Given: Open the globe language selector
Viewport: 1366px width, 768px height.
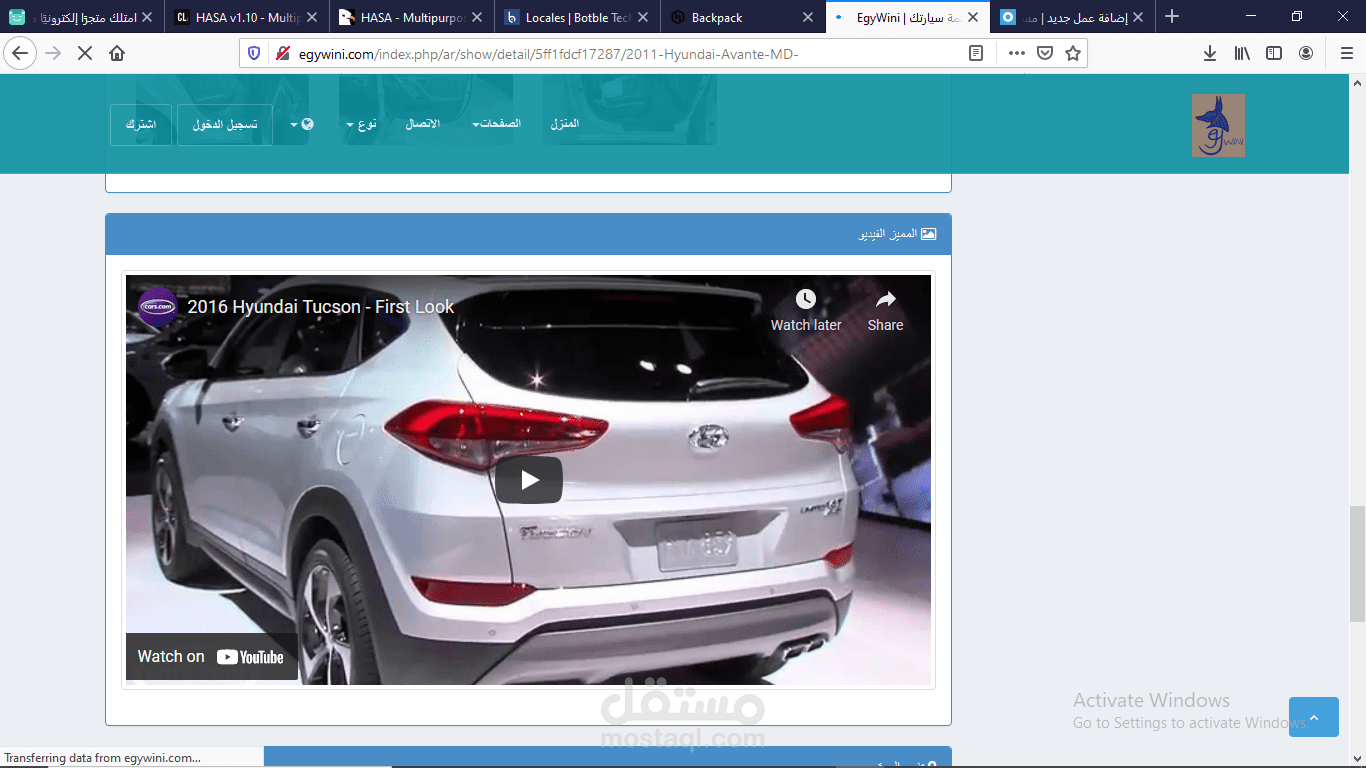Looking at the screenshot, I should (302, 124).
